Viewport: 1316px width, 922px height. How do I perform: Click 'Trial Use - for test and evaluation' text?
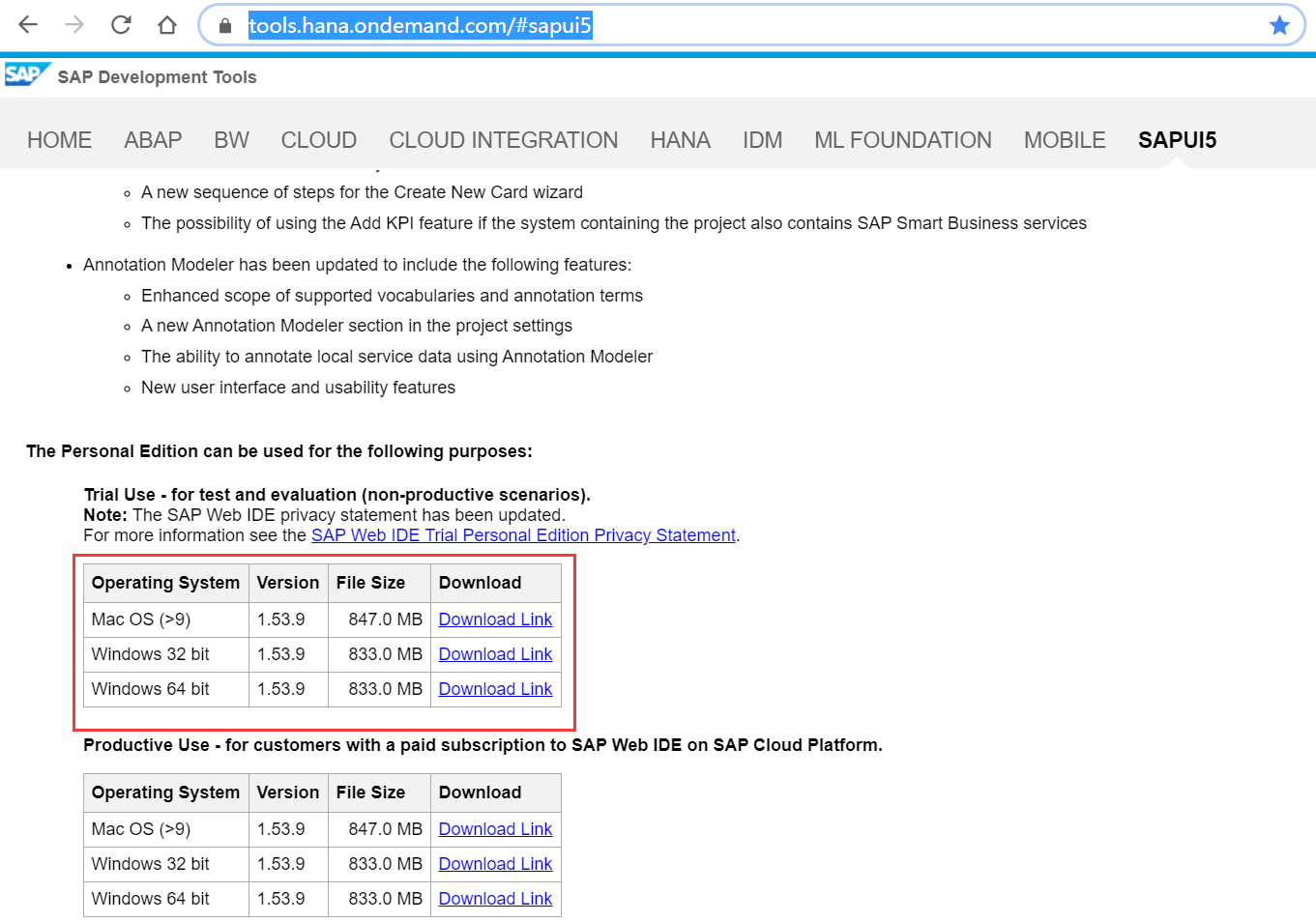pos(336,495)
